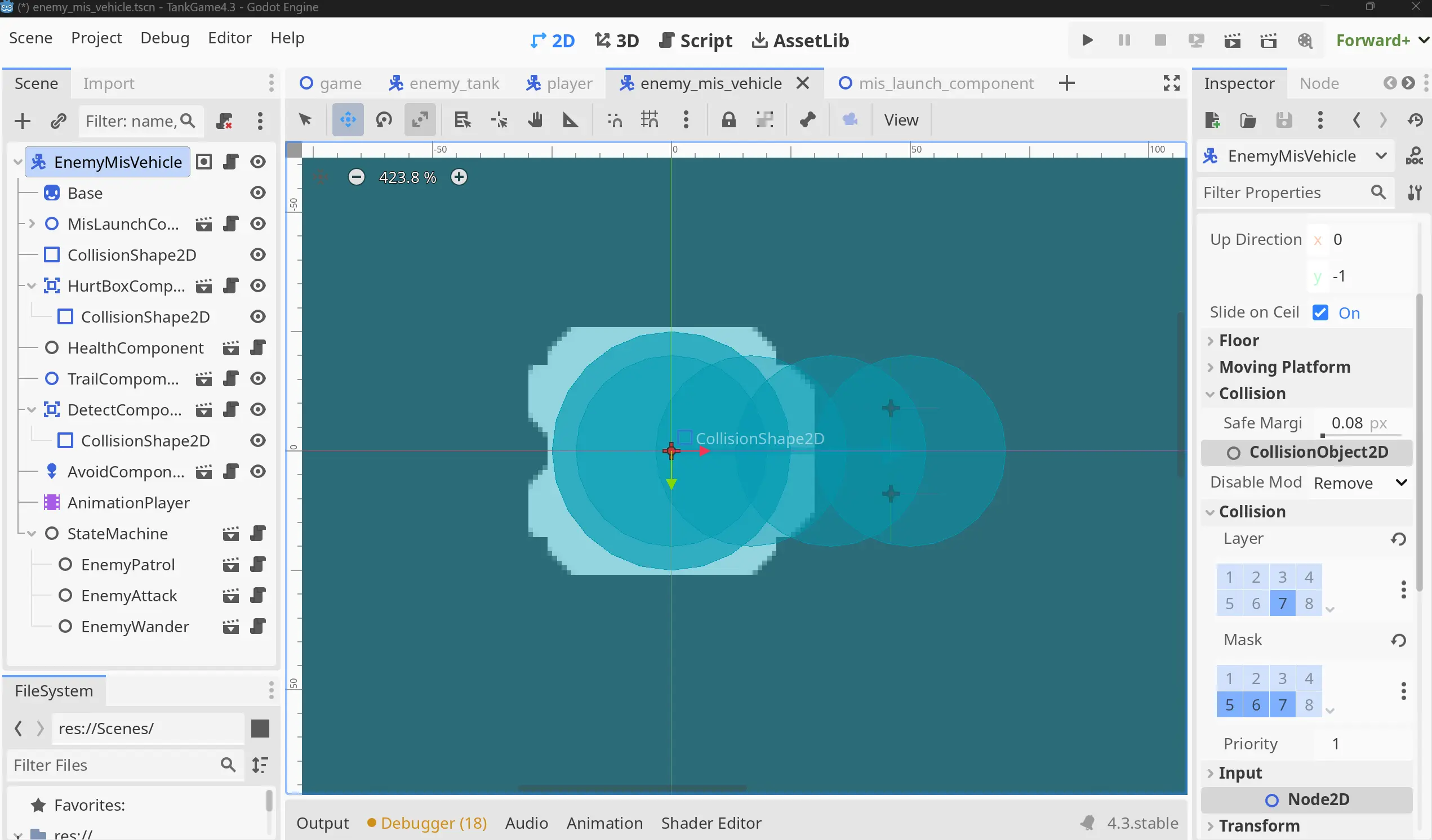Open the Disable Mode dropdown
1432x840 pixels.
click(1360, 482)
